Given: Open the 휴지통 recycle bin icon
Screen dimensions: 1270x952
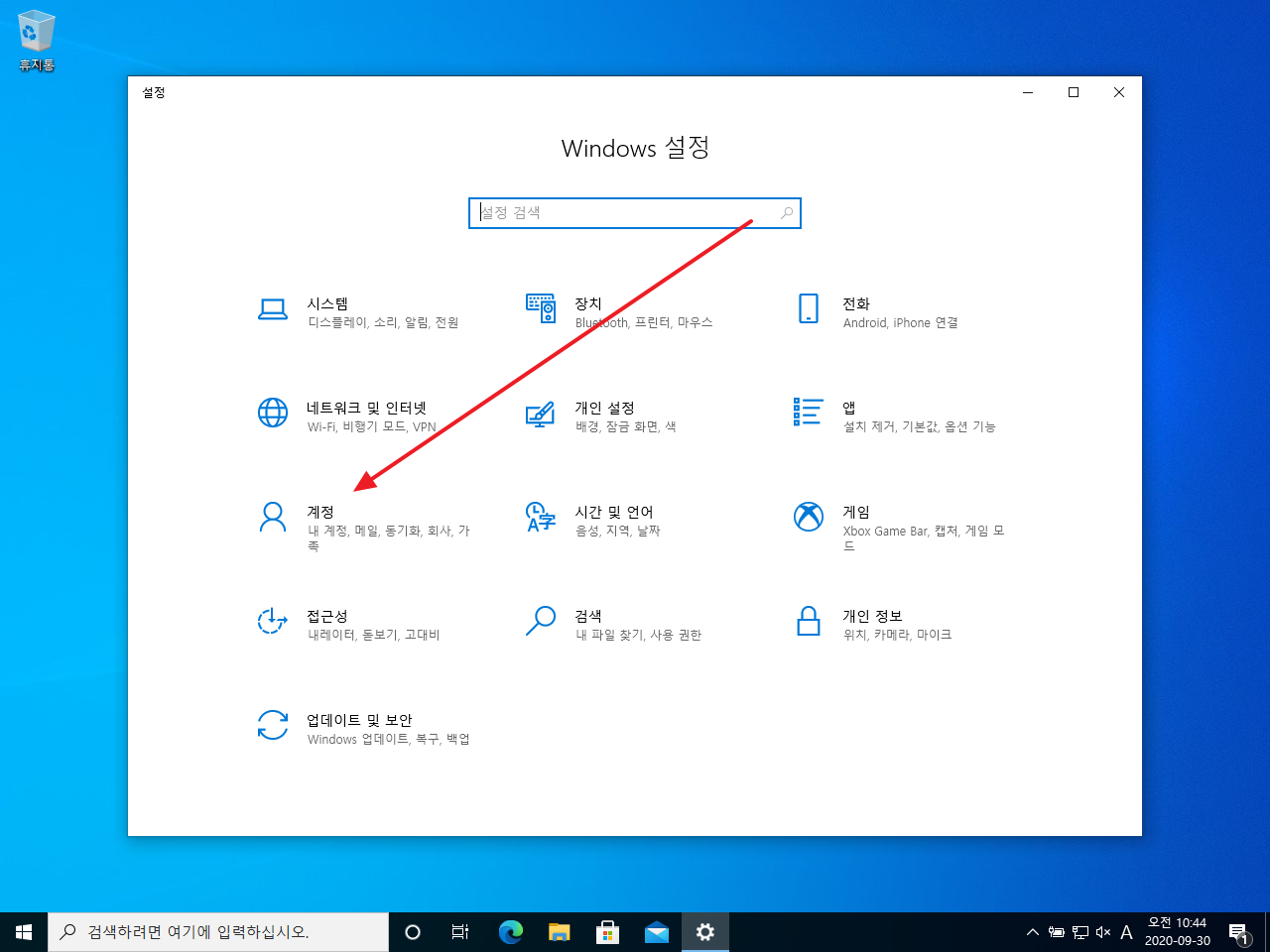Looking at the screenshot, I should pyautogui.click(x=36, y=32).
